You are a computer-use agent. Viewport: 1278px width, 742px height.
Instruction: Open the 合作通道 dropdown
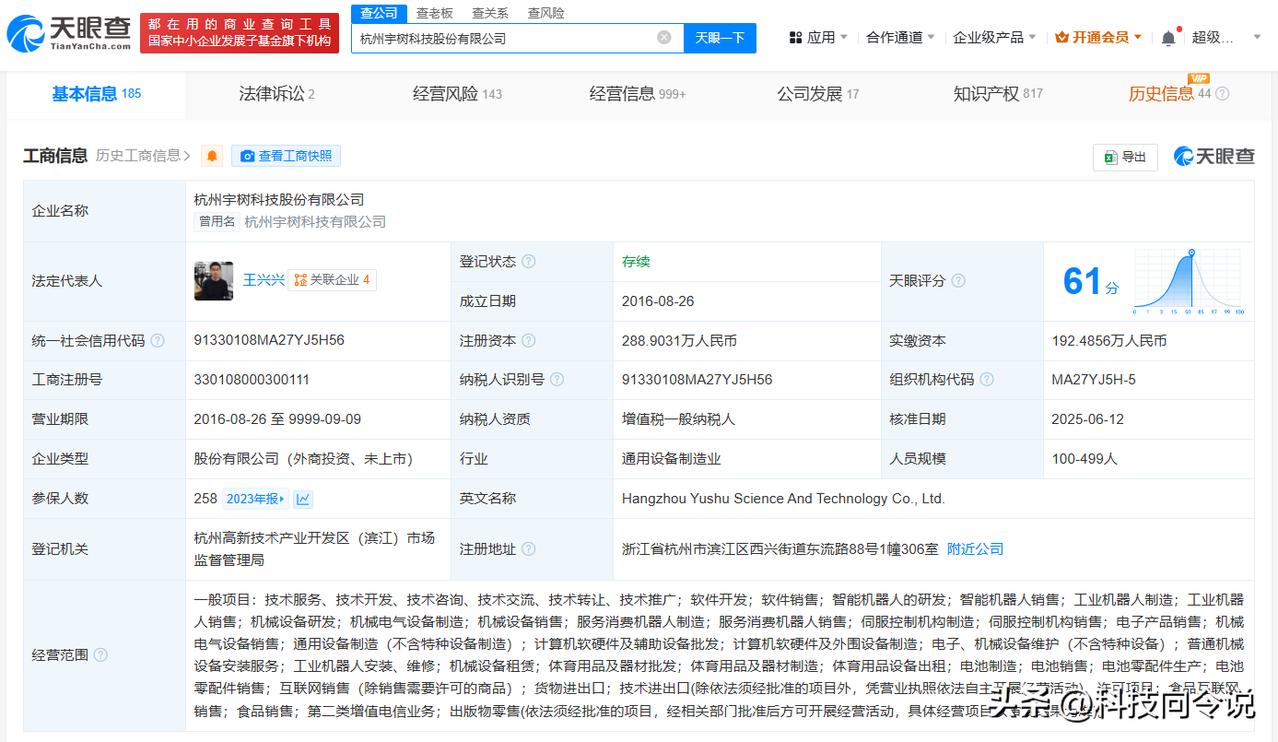click(900, 37)
